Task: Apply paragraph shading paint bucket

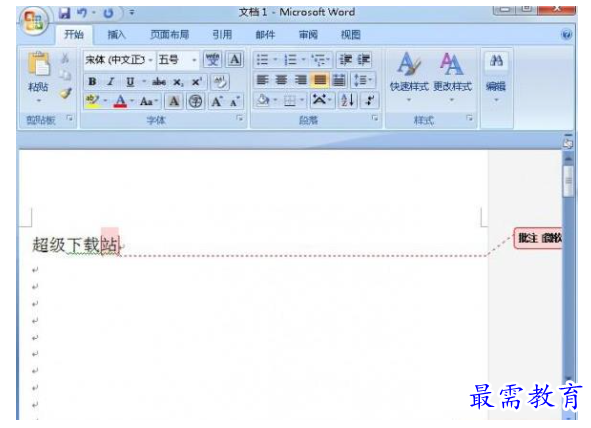Action: (x=263, y=100)
